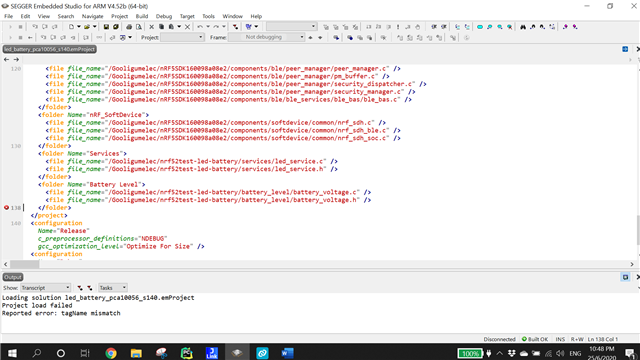The height and width of the screenshot is (360, 640).
Task: Click the Output panel window layout icon
Action: [x=625, y=277]
